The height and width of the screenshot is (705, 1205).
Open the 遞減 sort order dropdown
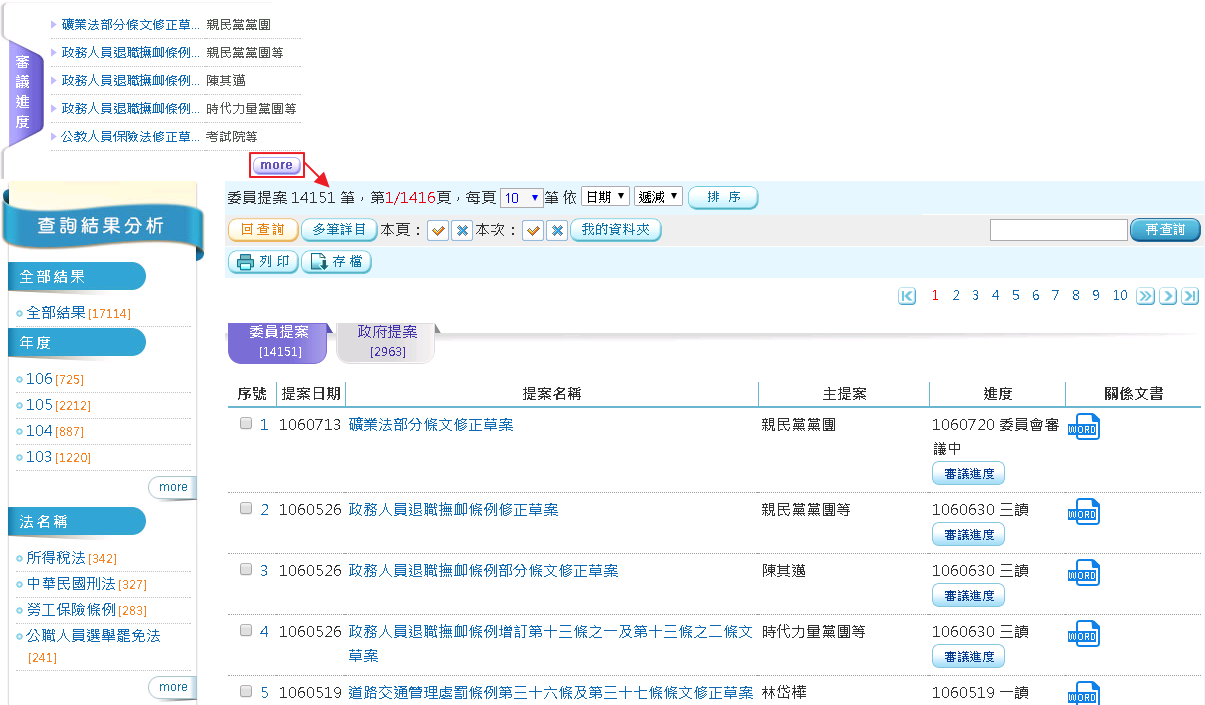pos(658,197)
